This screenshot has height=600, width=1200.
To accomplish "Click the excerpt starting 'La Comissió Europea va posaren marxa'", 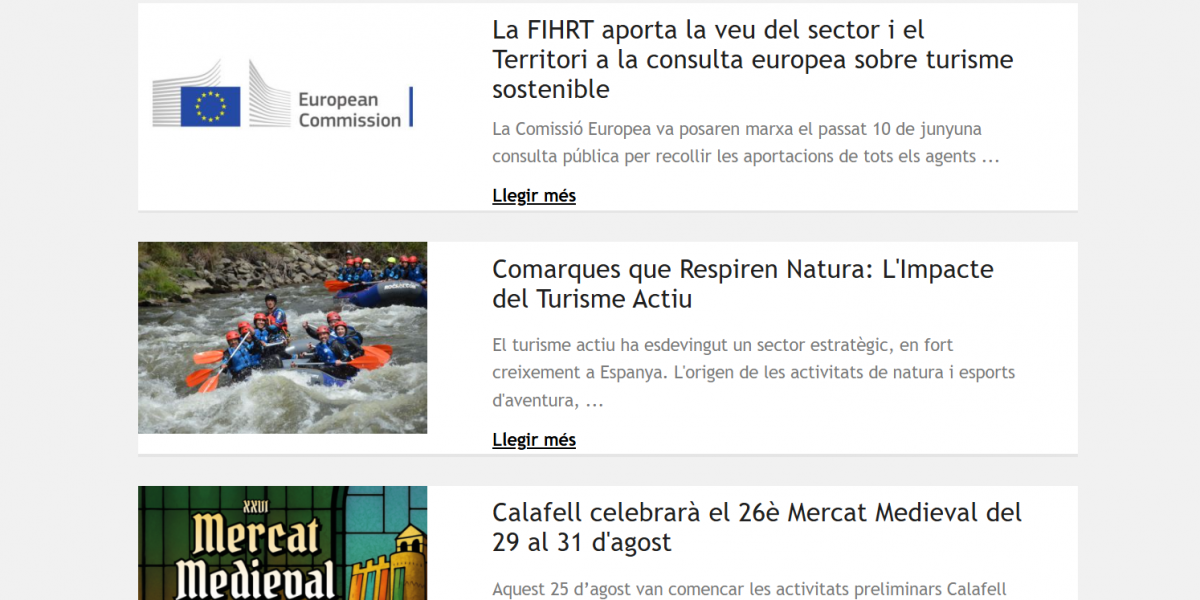I will click(x=746, y=143).
